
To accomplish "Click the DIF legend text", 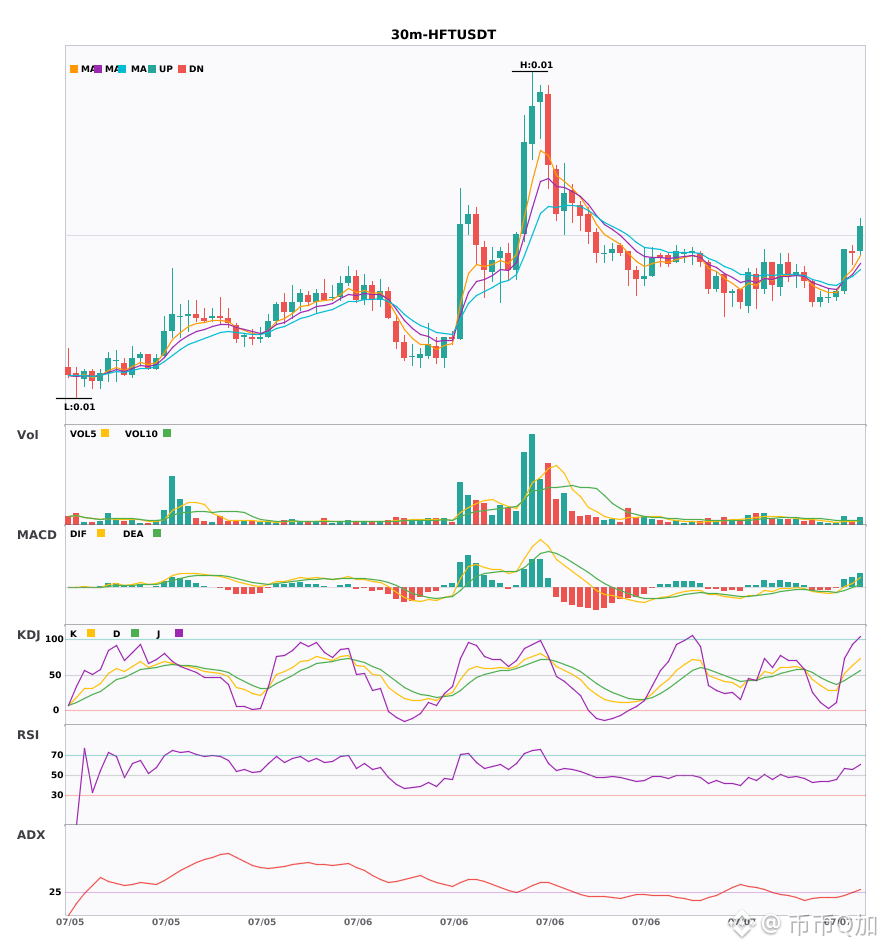I will pyautogui.click(x=78, y=534).
